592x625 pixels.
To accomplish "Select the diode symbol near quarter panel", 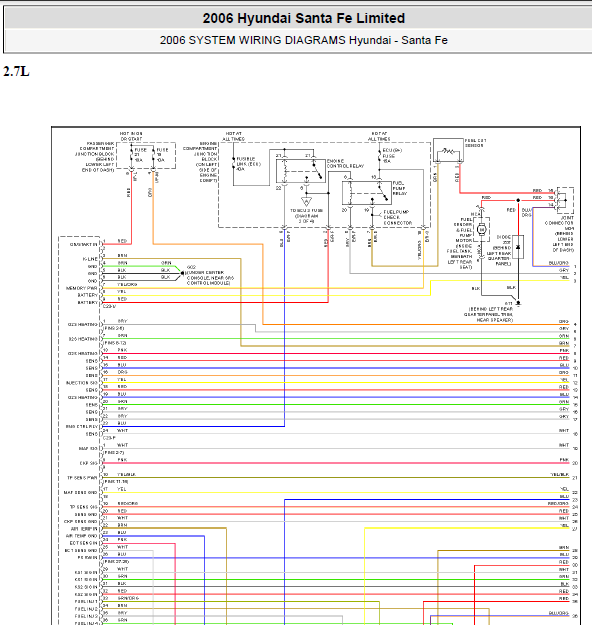I will click(x=518, y=247).
